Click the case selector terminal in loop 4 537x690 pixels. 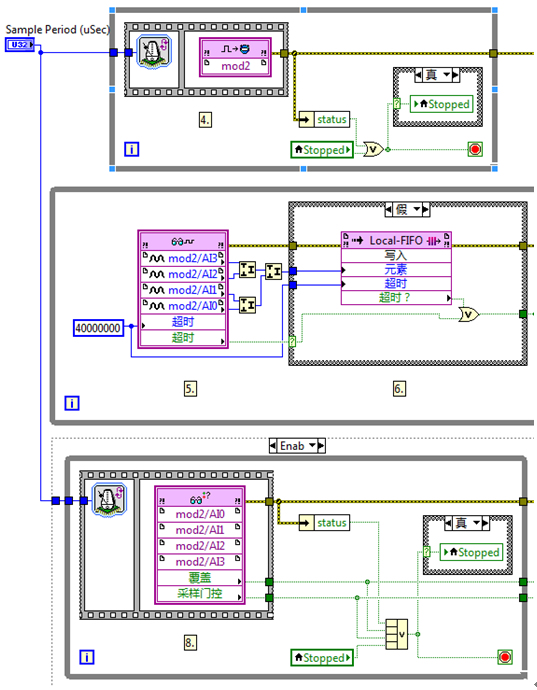coord(397,104)
